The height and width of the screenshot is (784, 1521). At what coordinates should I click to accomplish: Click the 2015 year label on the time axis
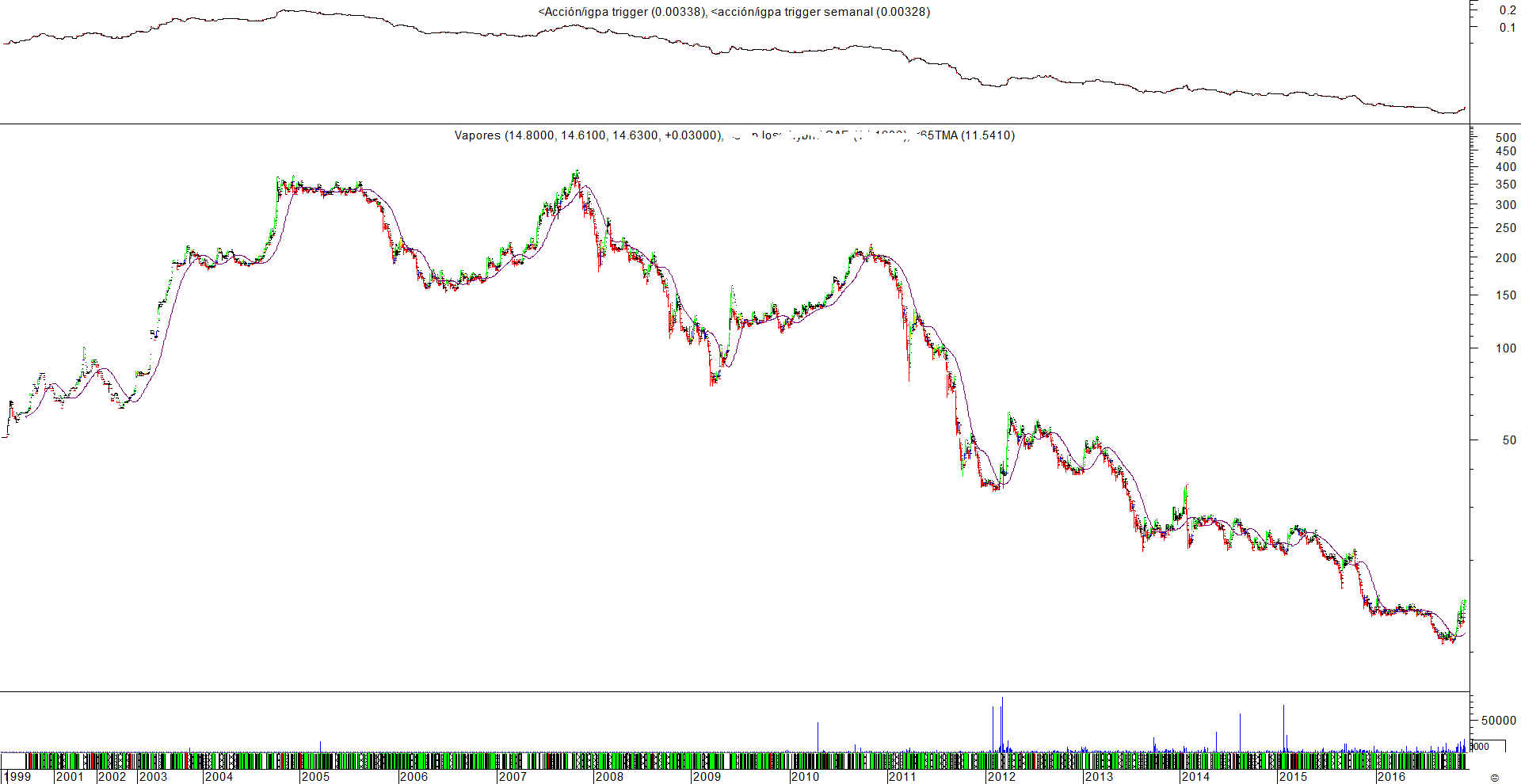coord(1293,777)
